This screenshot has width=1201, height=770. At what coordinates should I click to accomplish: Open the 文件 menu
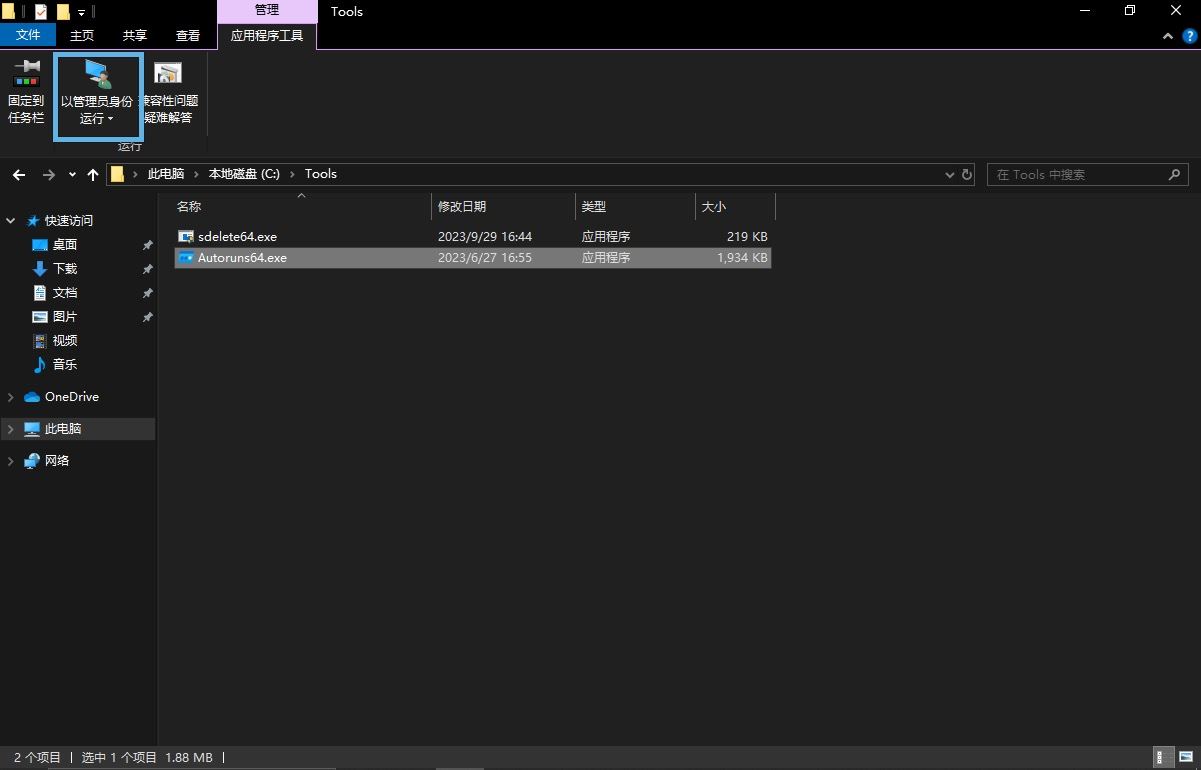coord(28,35)
